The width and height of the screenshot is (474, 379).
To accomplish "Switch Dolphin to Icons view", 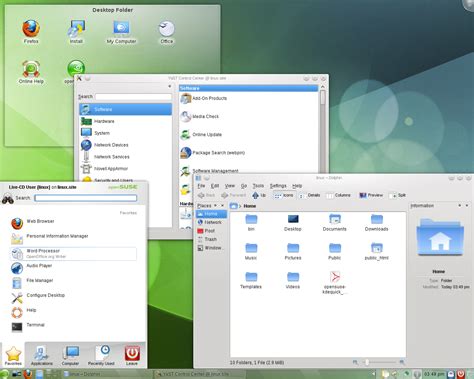I will [x=284, y=195].
